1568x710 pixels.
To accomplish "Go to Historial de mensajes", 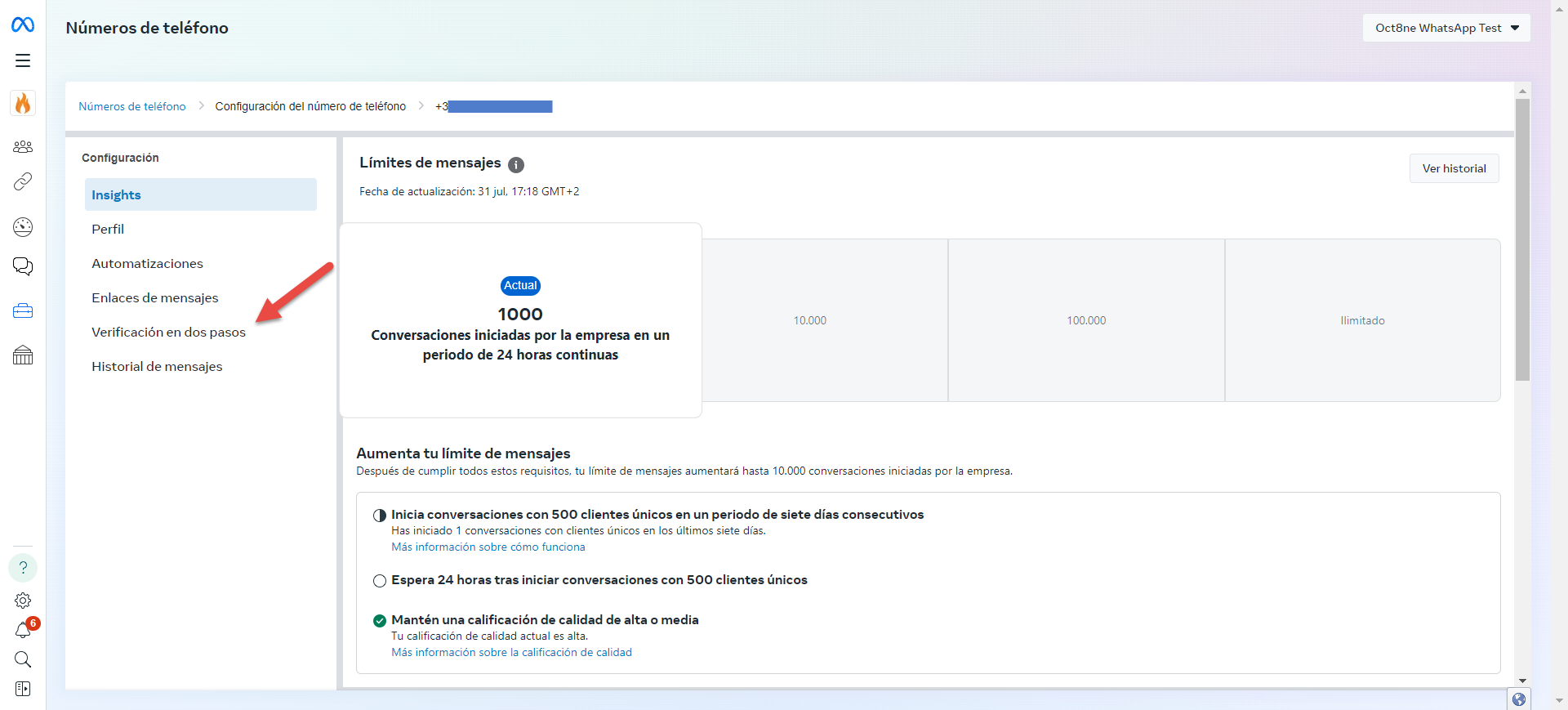I will pos(157,367).
